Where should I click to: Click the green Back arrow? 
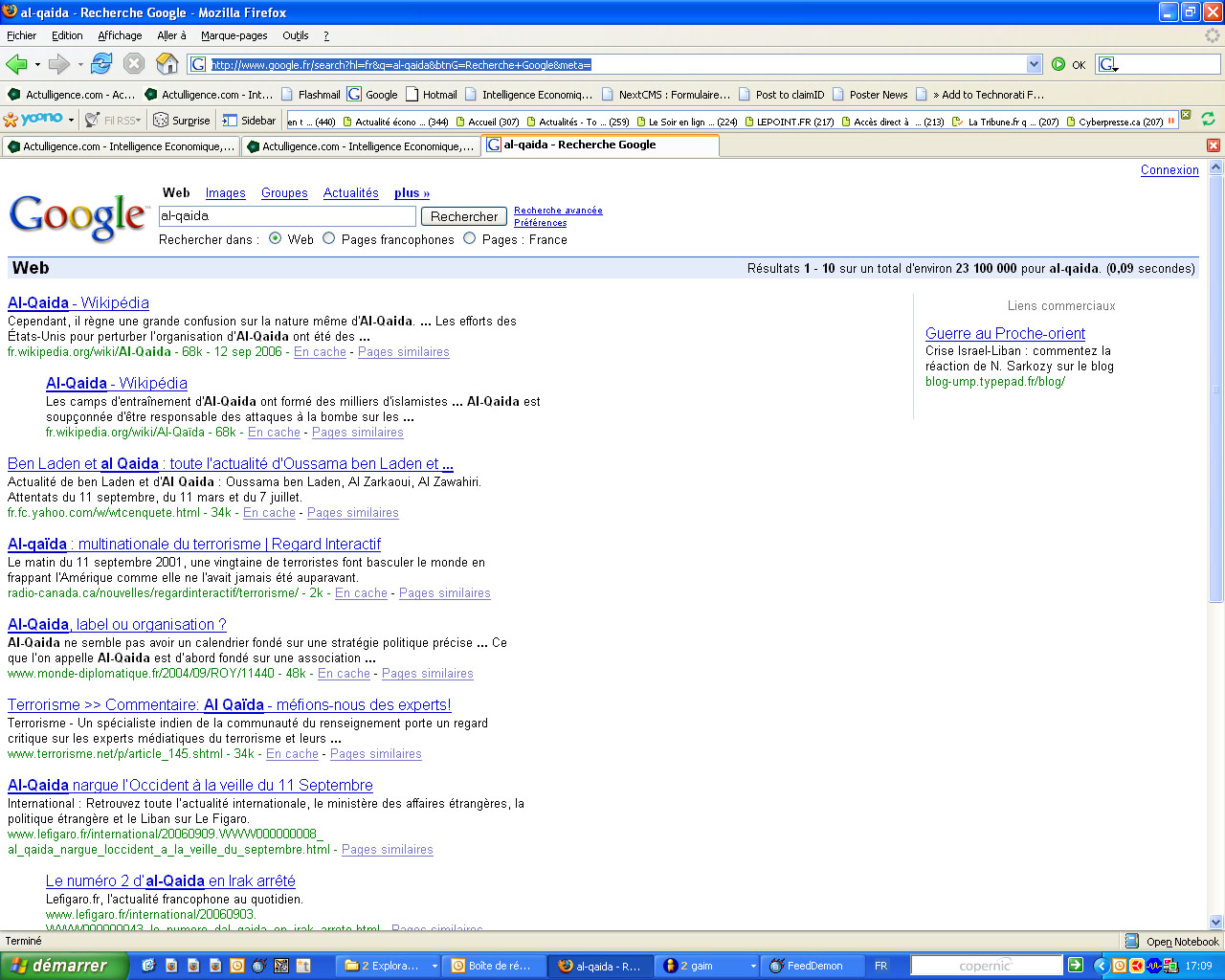pos(16,64)
